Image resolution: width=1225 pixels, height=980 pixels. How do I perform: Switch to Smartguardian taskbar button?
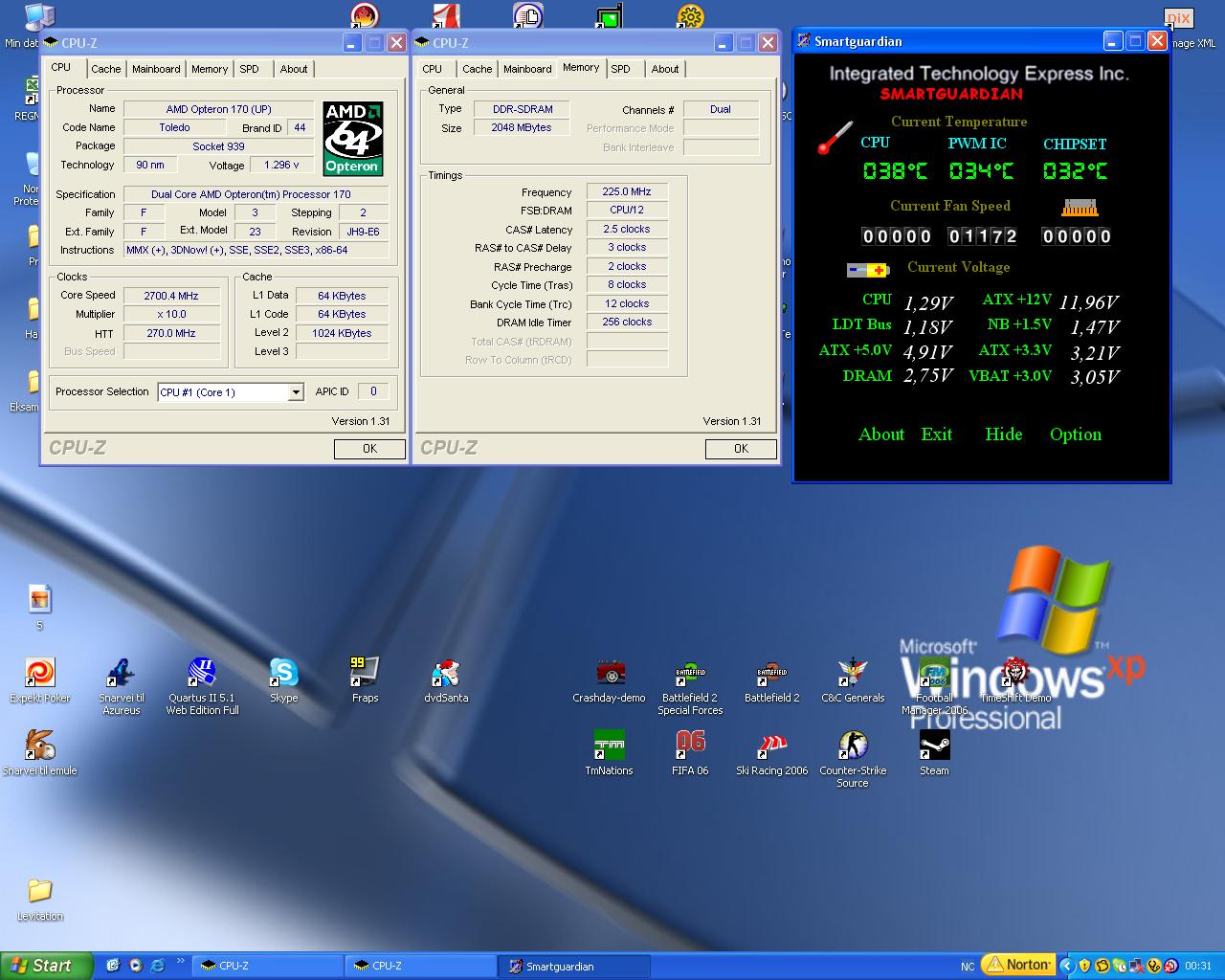(x=575, y=966)
